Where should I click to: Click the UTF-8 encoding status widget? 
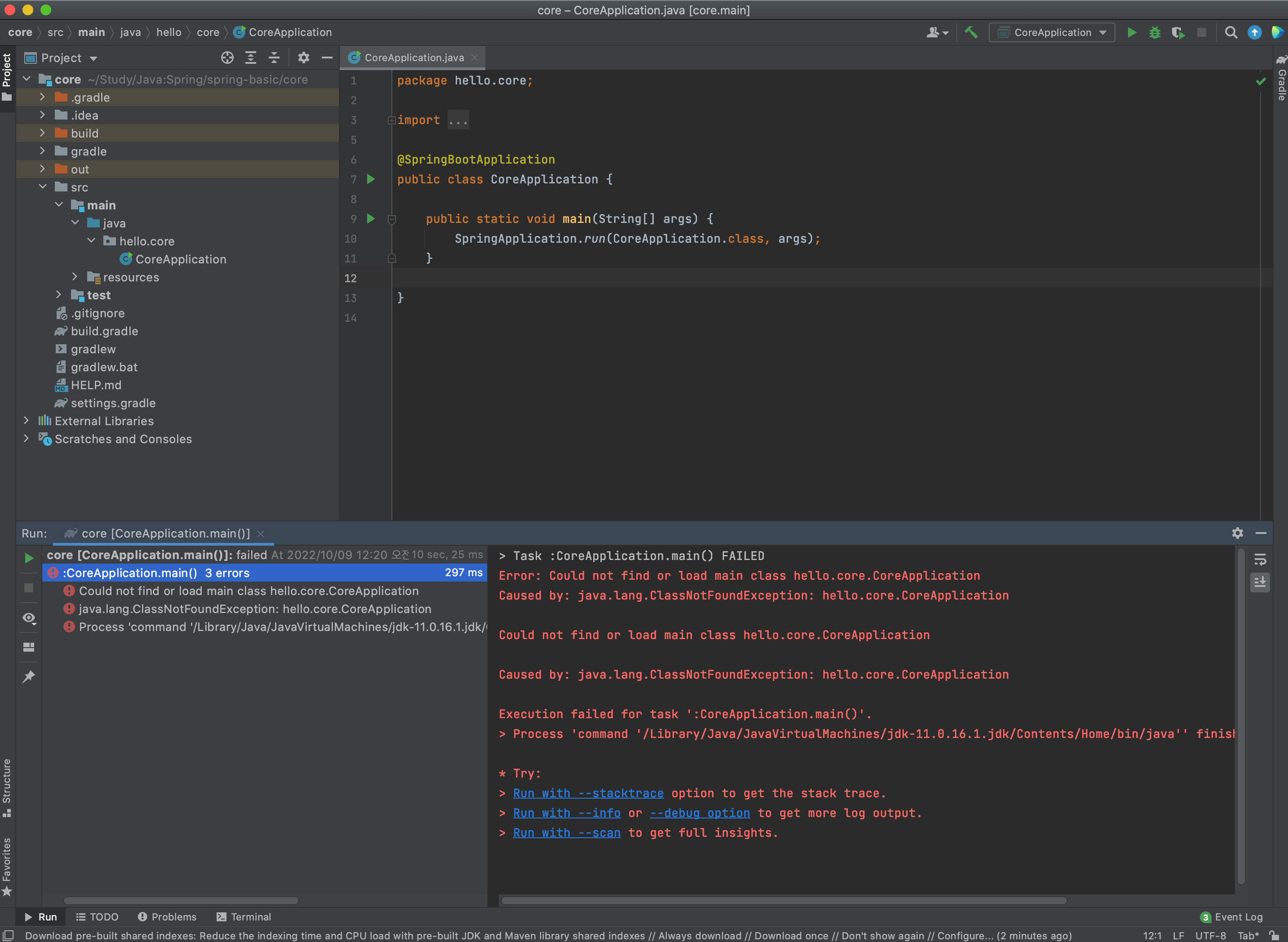[1210, 936]
